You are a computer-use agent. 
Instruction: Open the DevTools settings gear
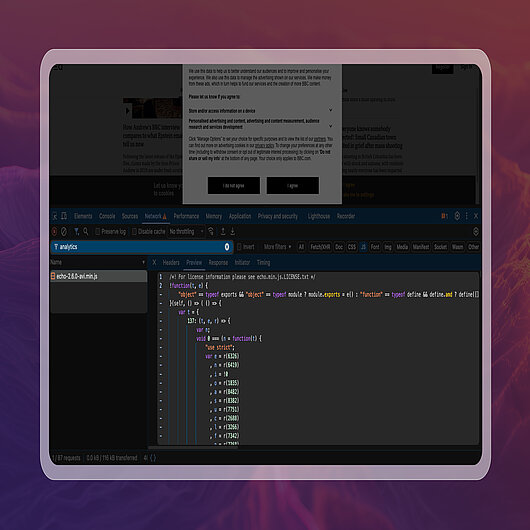click(x=457, y=216)
